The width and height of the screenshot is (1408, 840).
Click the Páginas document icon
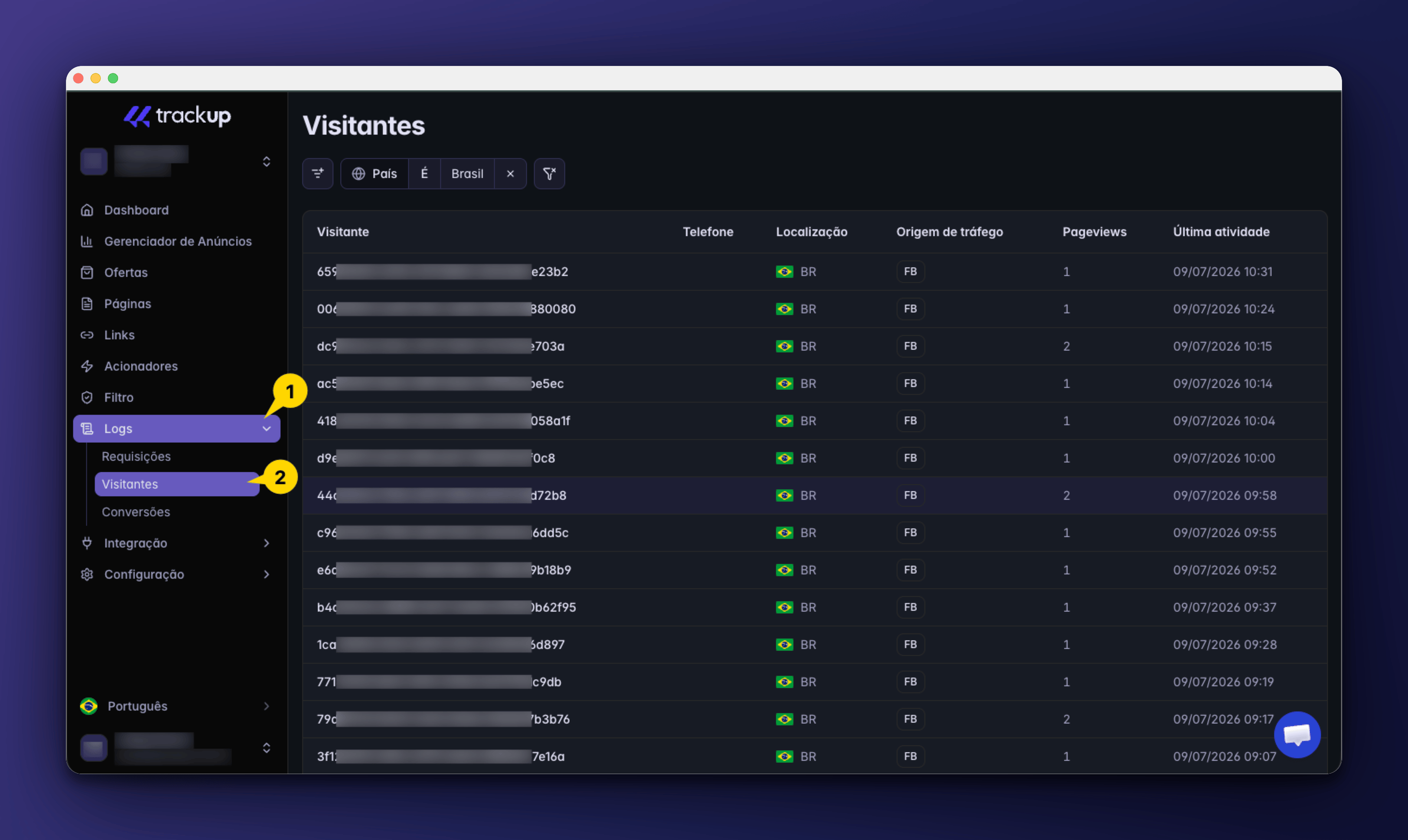[87, 304]
